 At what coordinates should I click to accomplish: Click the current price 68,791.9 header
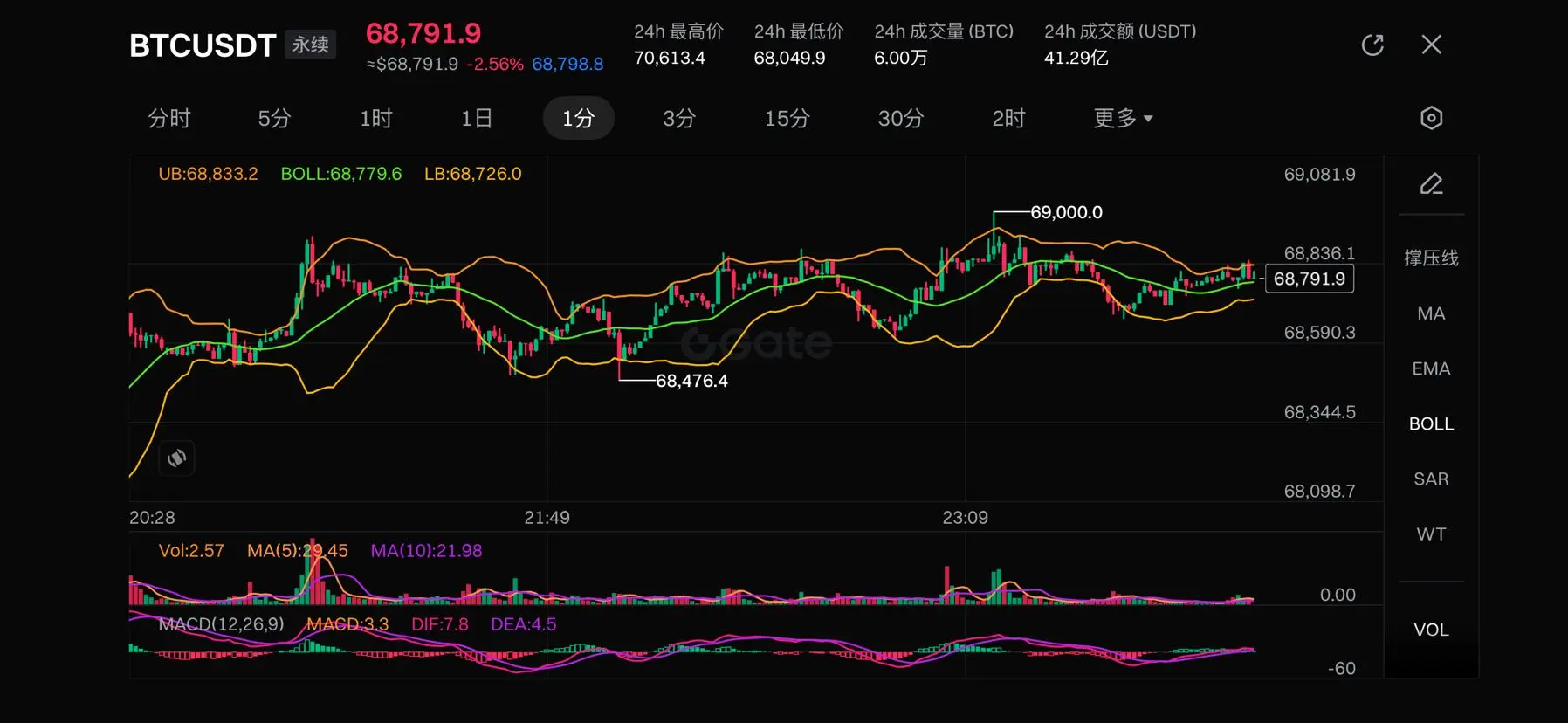click(x=423, y=33)
